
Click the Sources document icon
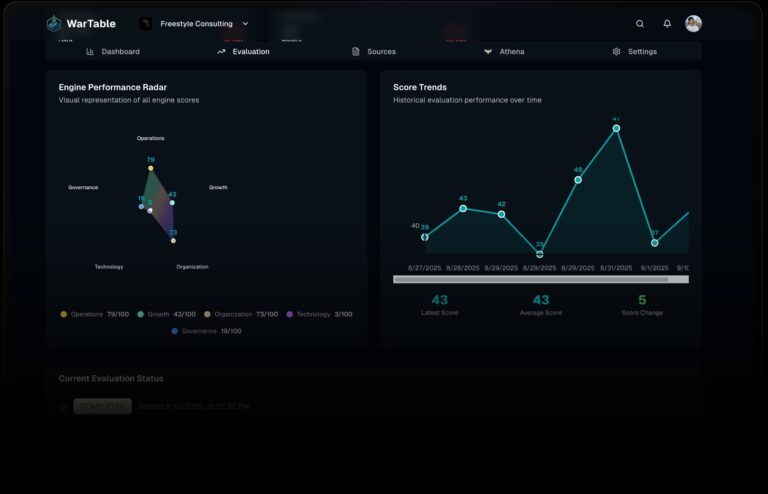click(356, 52)
